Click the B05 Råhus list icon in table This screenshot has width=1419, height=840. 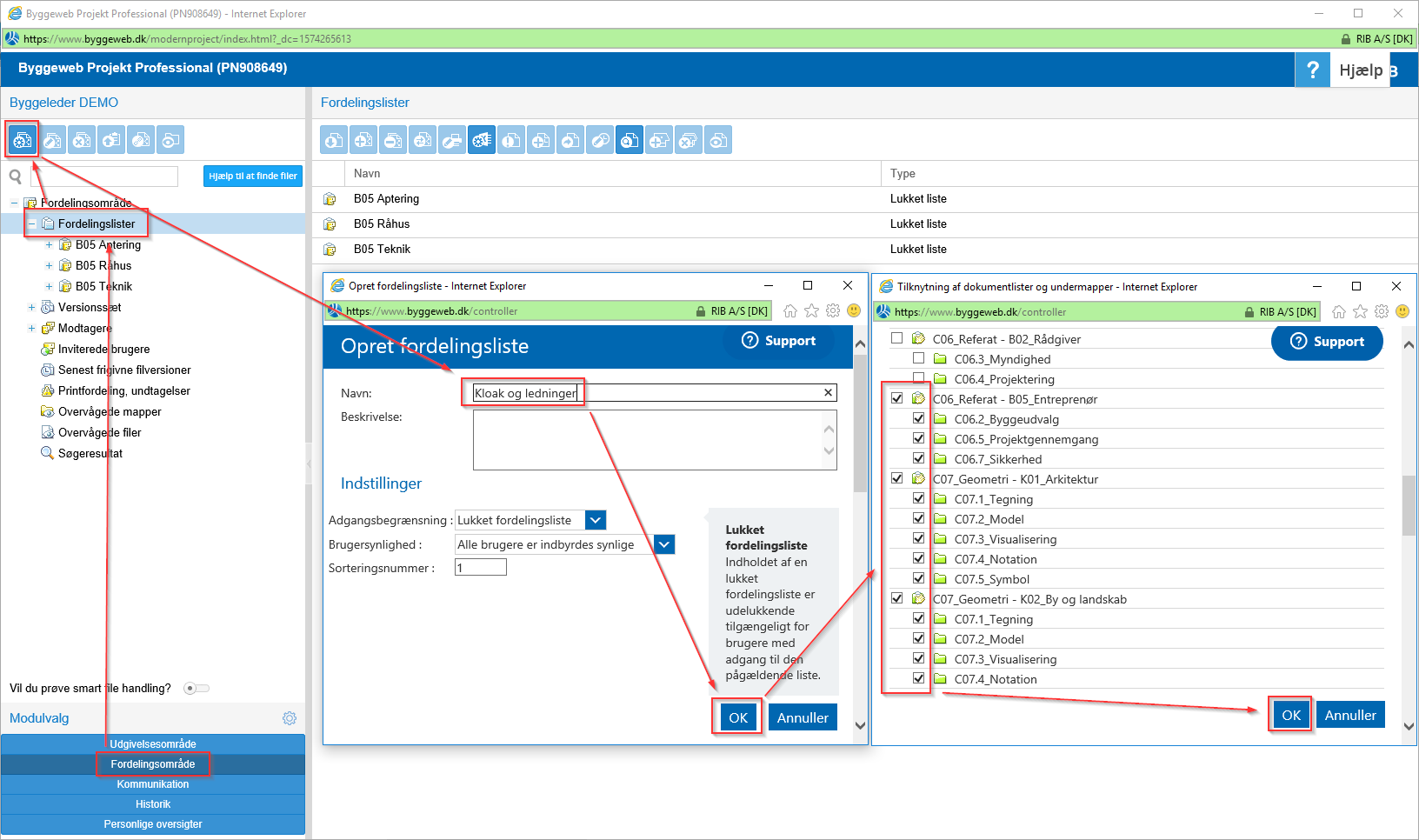point(330,224)
